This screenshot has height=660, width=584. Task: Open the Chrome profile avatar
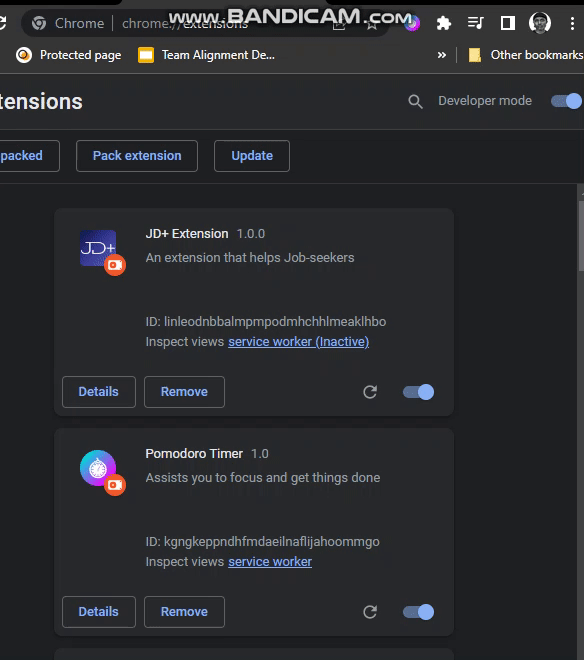click(540, 23)
